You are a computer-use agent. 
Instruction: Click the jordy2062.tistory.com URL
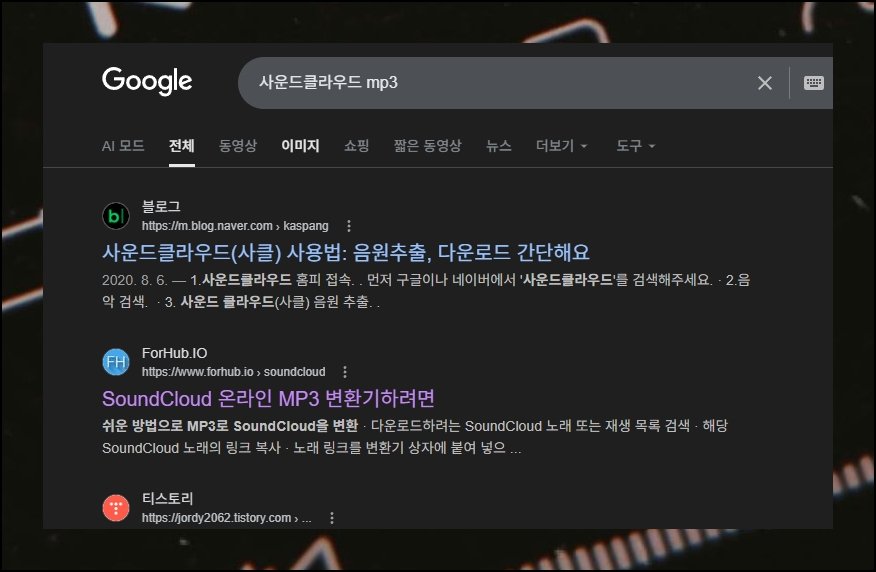click(226, 518)
